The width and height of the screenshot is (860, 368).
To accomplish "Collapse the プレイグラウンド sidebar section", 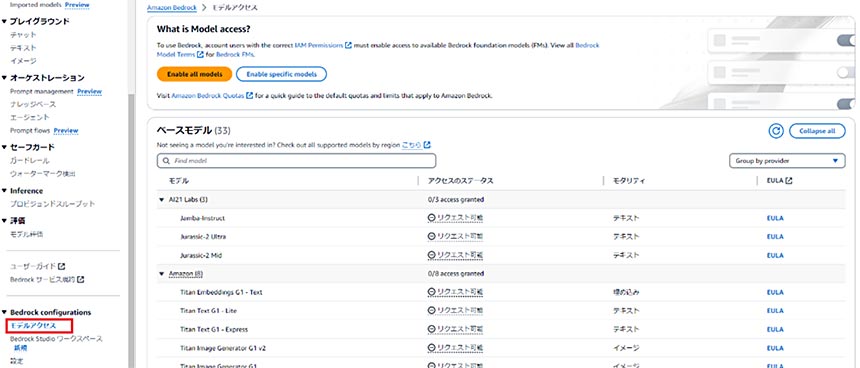I will click(4, 21).
